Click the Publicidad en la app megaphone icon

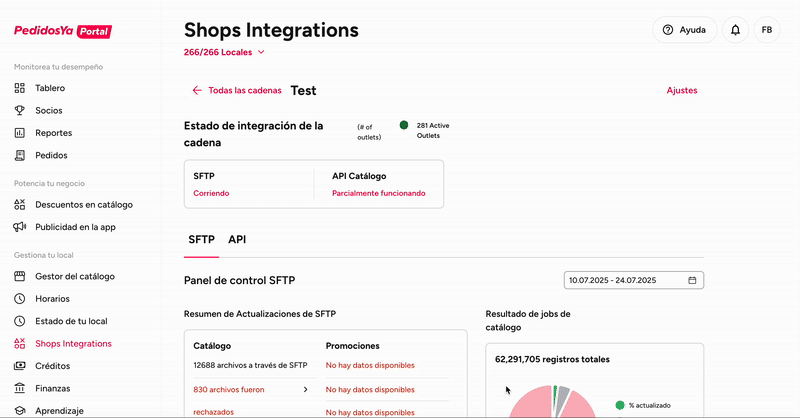click(20, 227)
